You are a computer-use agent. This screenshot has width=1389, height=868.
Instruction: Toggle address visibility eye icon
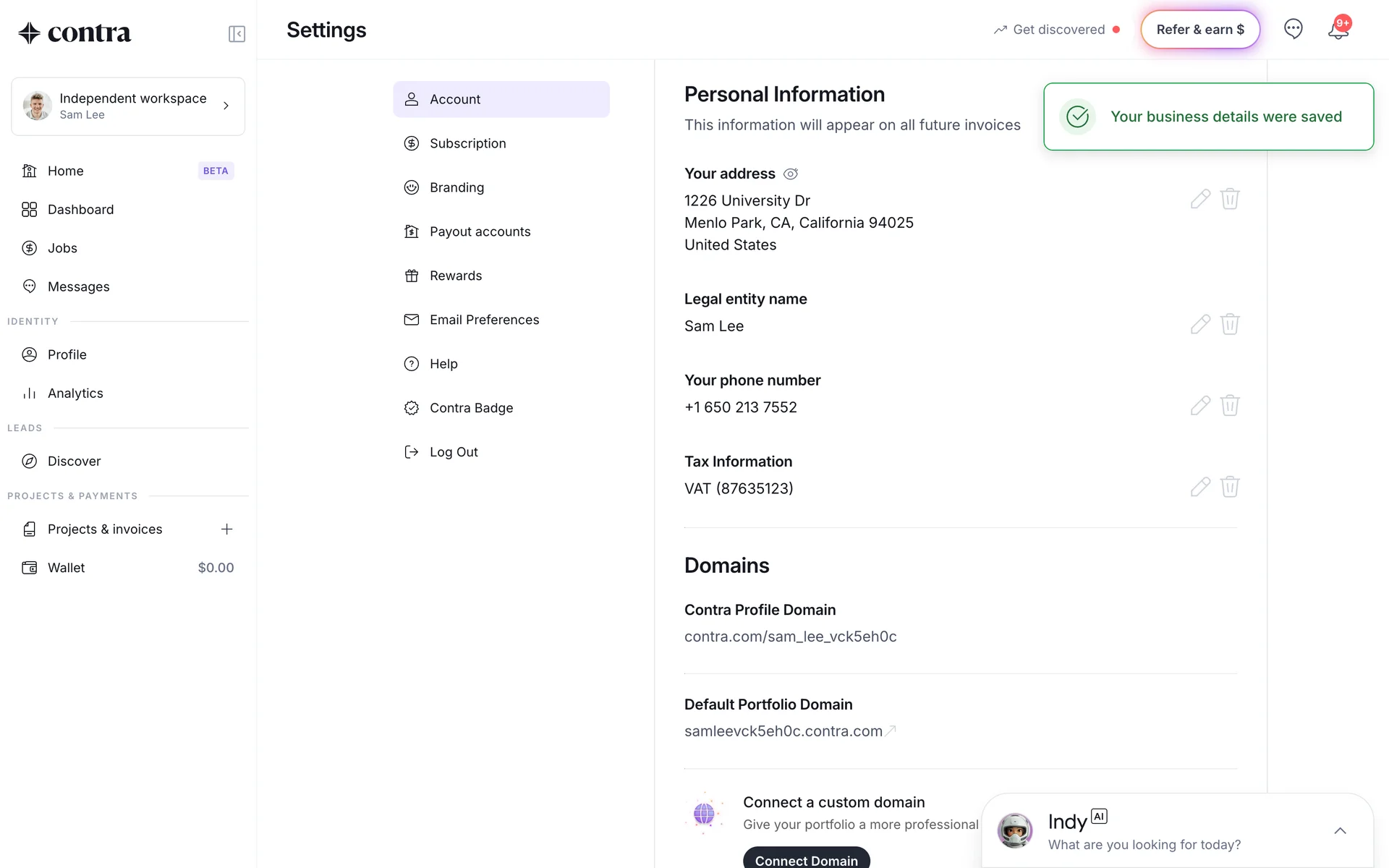pyautogui.click(x=791, y=174)
